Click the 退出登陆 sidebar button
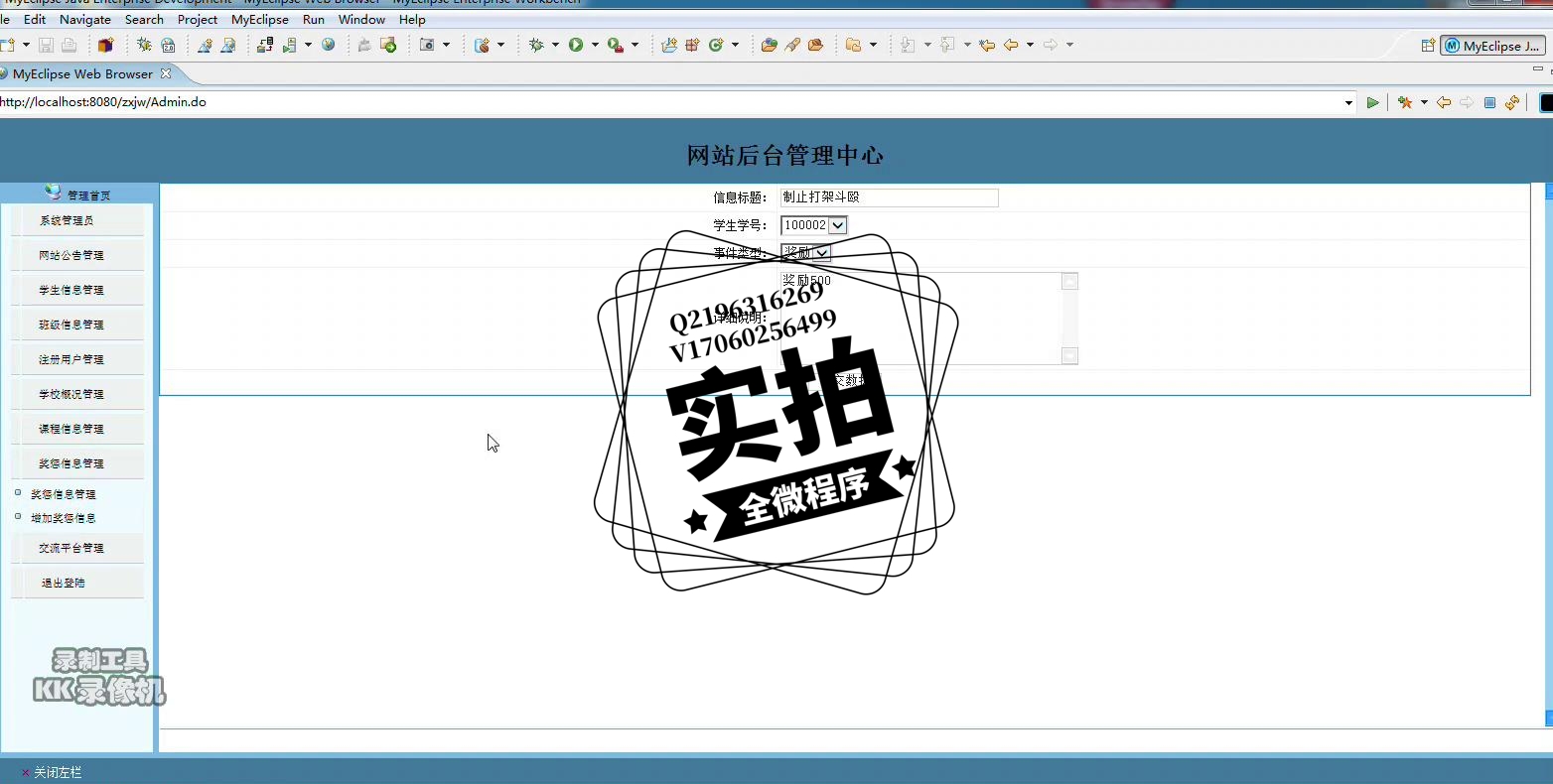 (x=77, y=583)
